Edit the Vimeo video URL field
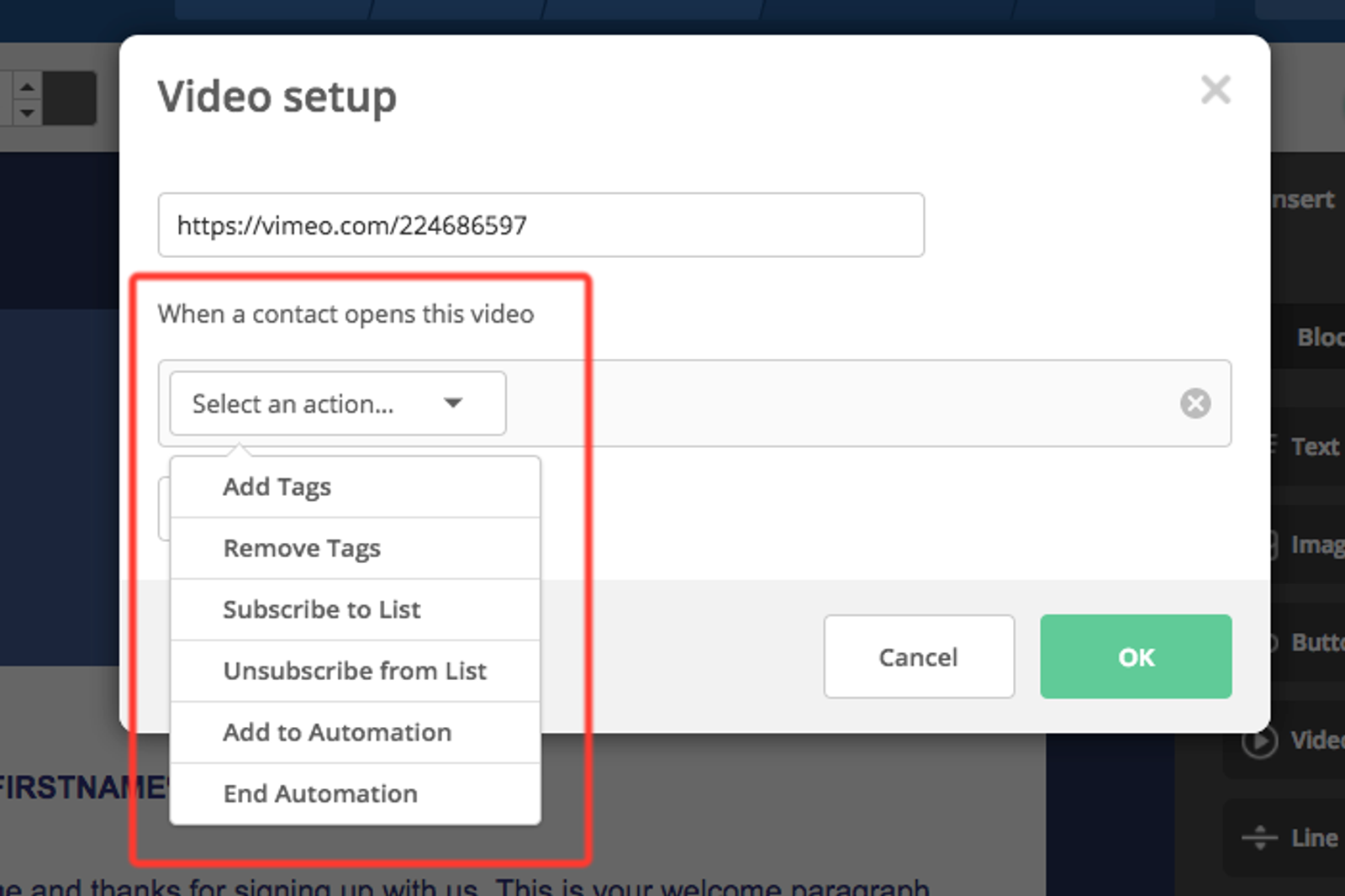The height and width of the screenshot is (896, 1345). [x=541, y=225]
